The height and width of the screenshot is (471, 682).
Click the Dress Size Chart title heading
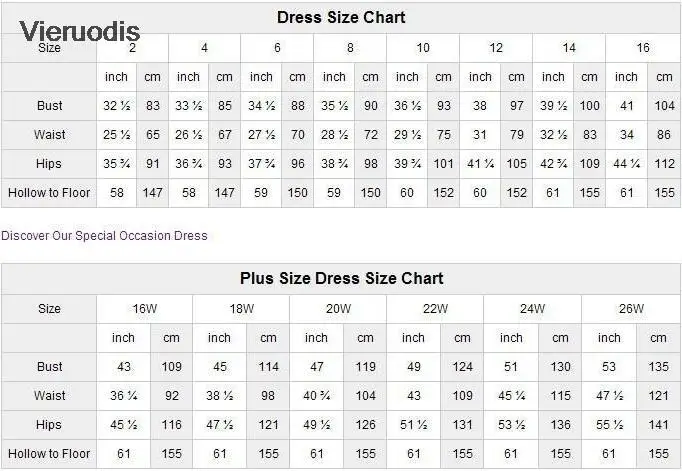point(341,18)
